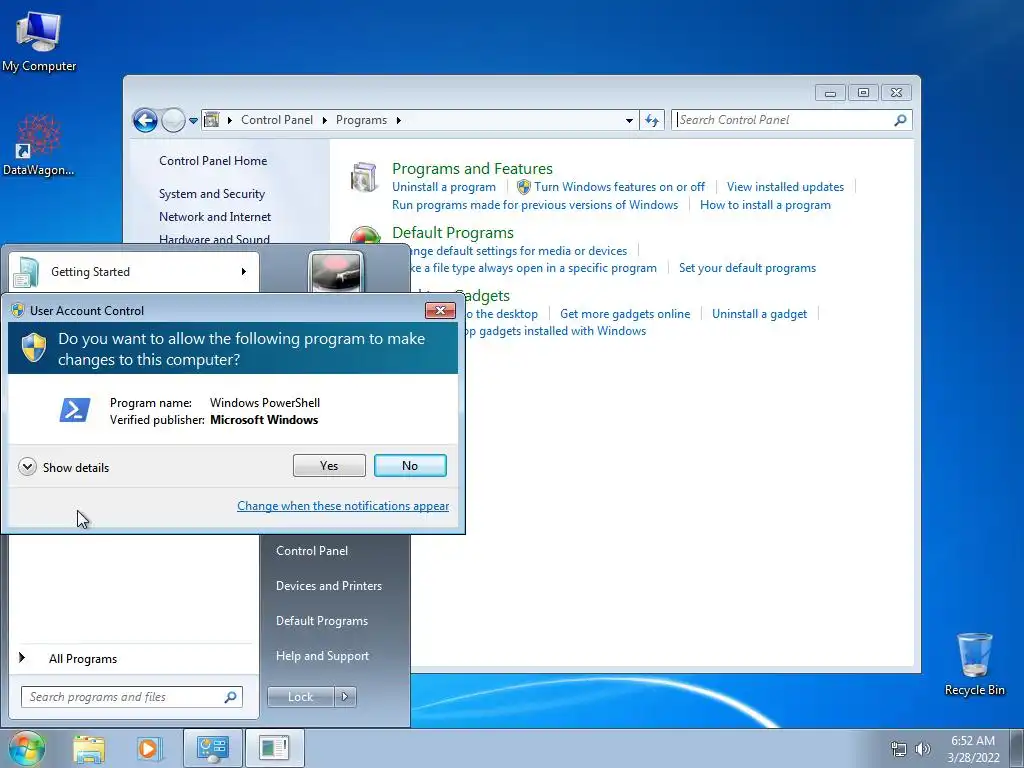
Task: Open How to install a program
Action: [x=765, y=205]
